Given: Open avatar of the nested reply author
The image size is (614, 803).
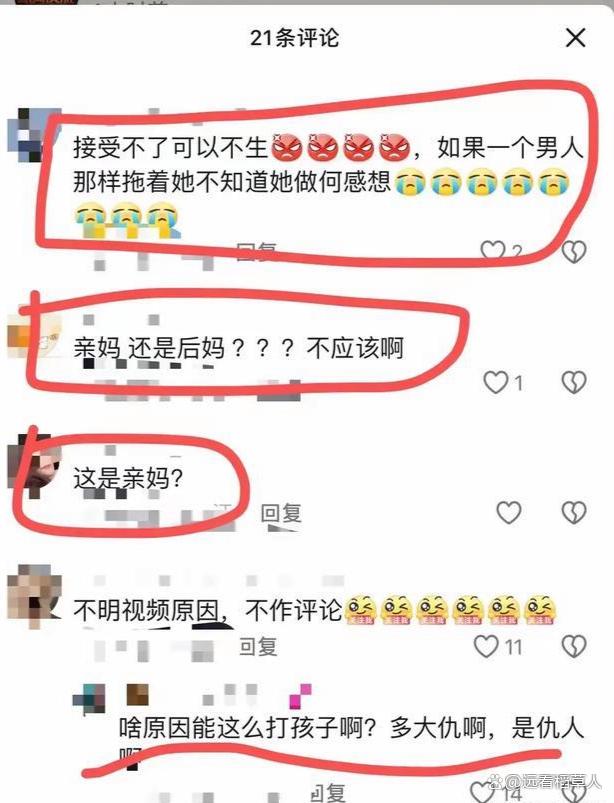Looking at the screenshot, I should click(x=89, y=698).
